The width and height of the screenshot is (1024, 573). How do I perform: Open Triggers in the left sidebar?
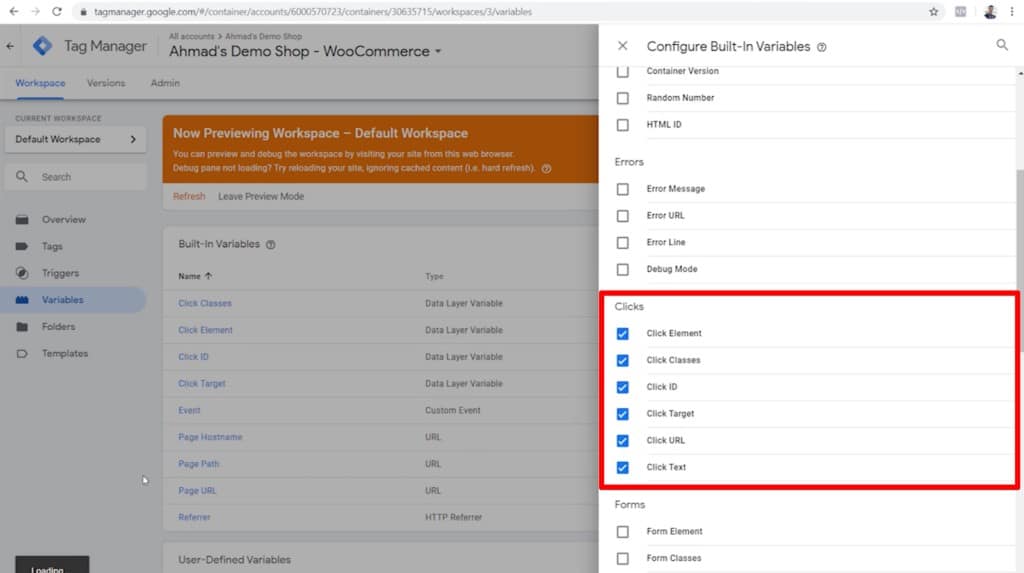point(60,273)
